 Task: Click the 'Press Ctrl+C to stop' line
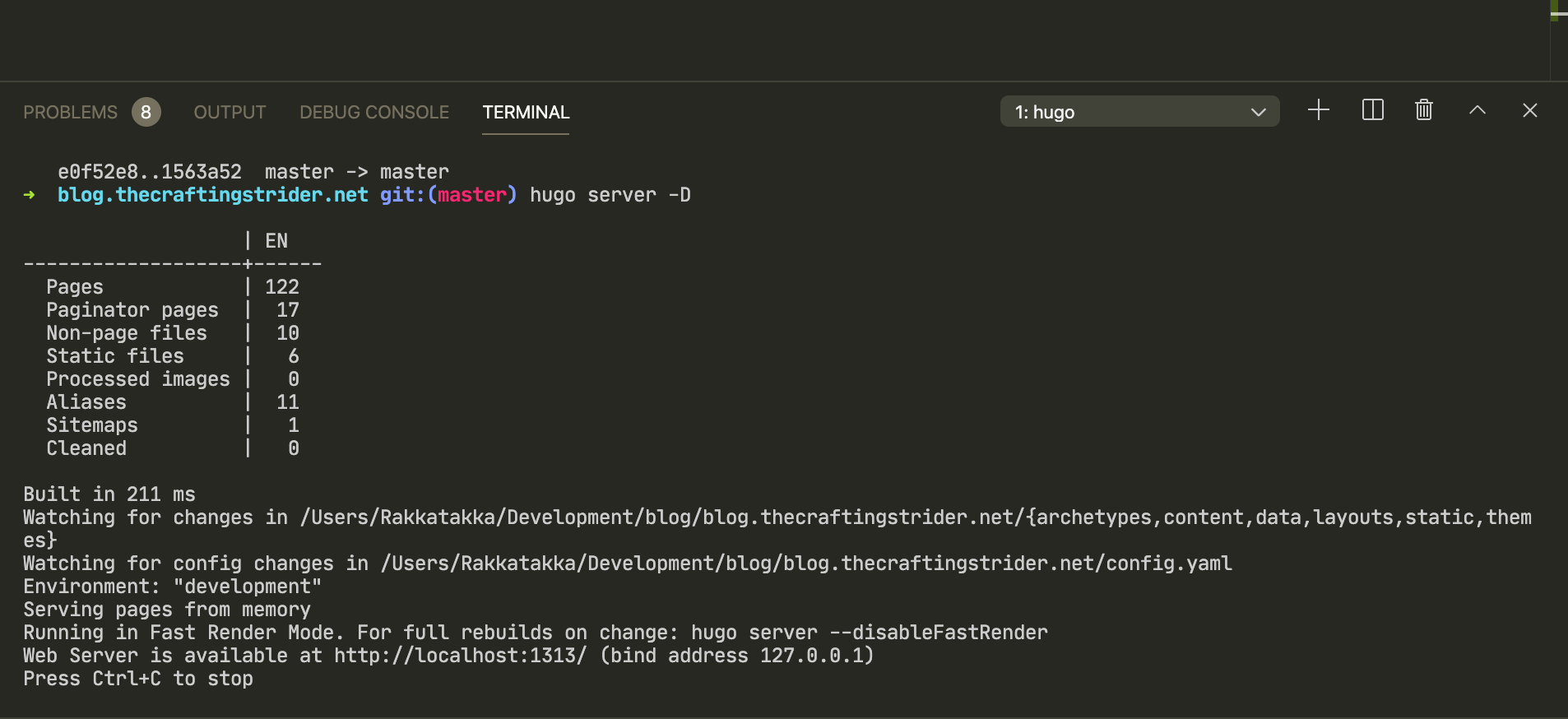[138, 679]
